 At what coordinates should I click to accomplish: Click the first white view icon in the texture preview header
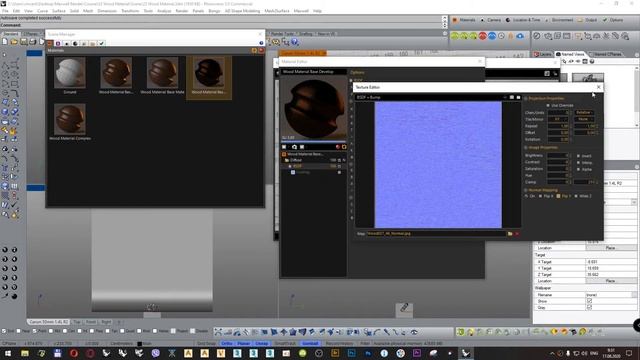point(511,98)
